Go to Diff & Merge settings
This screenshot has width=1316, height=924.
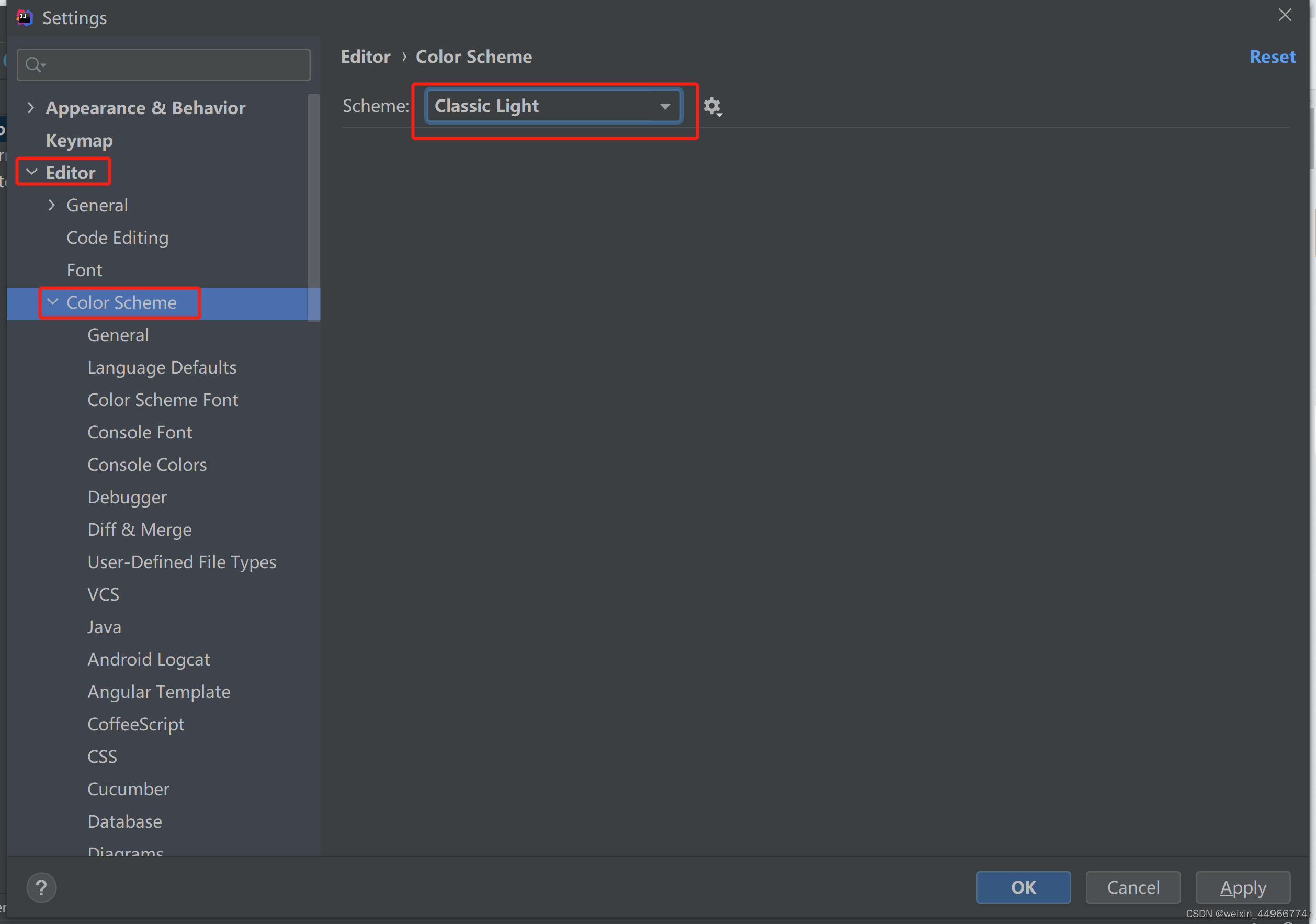139,529
